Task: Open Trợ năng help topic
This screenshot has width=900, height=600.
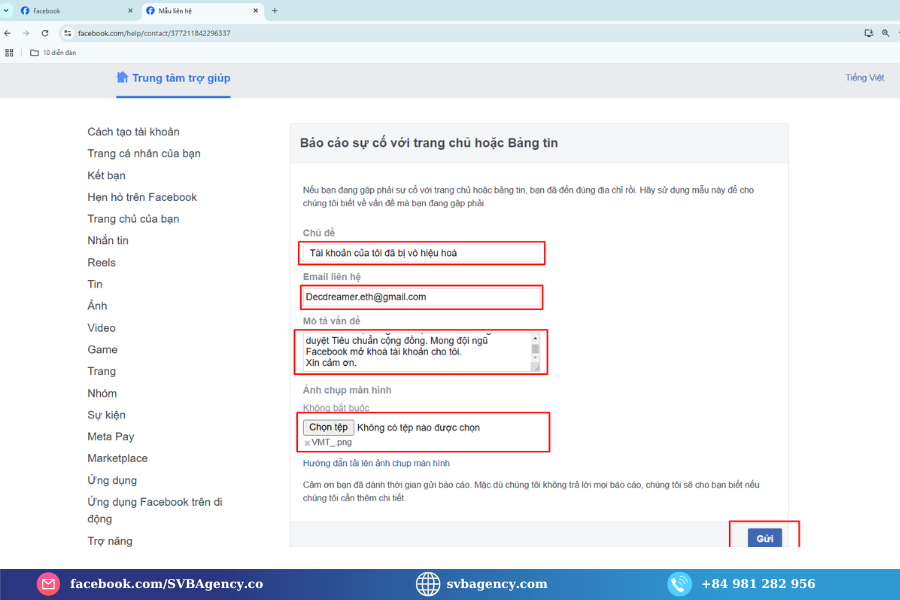Action: coord(110,541)
